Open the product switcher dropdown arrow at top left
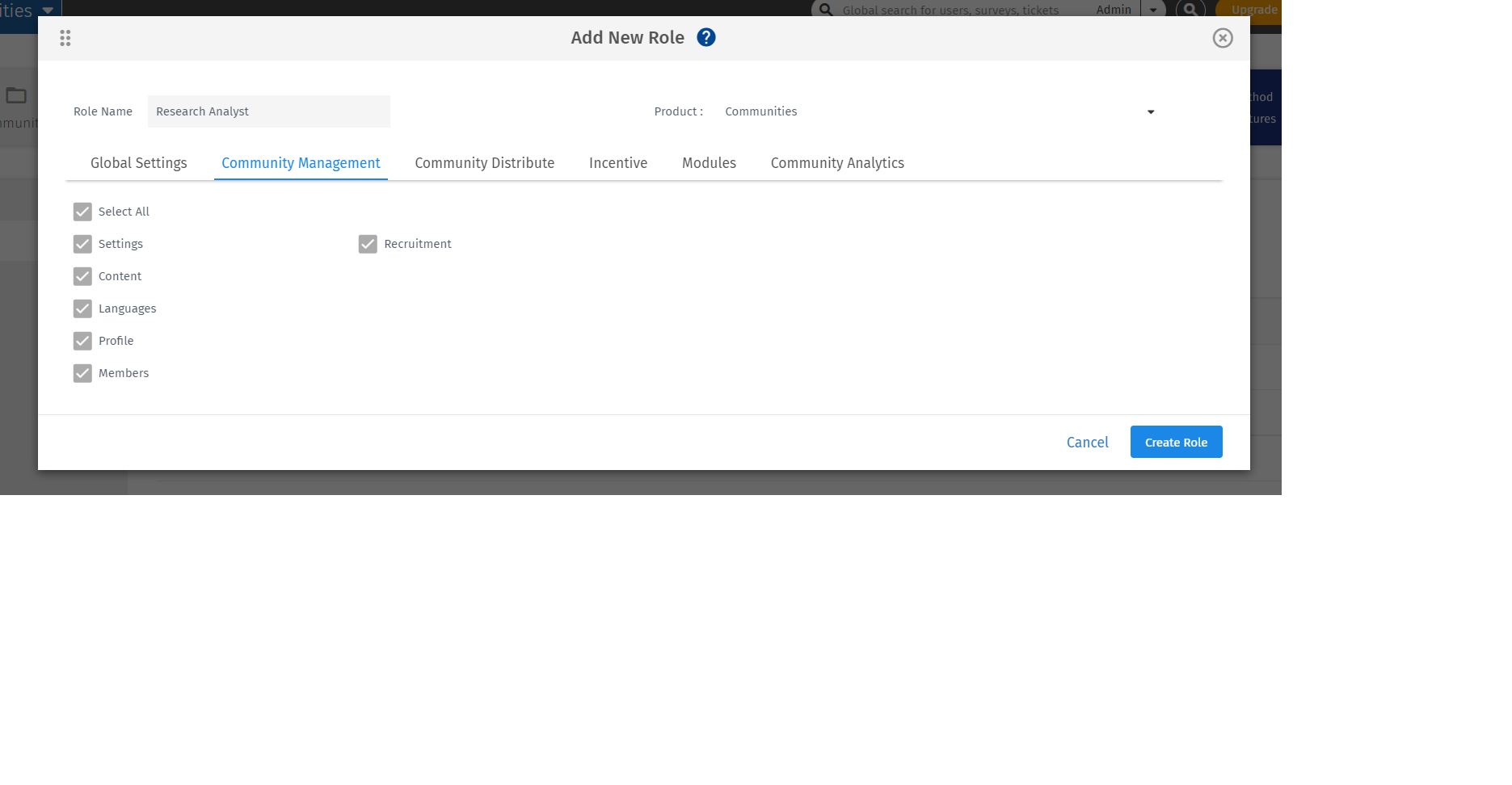 [48, 10]
